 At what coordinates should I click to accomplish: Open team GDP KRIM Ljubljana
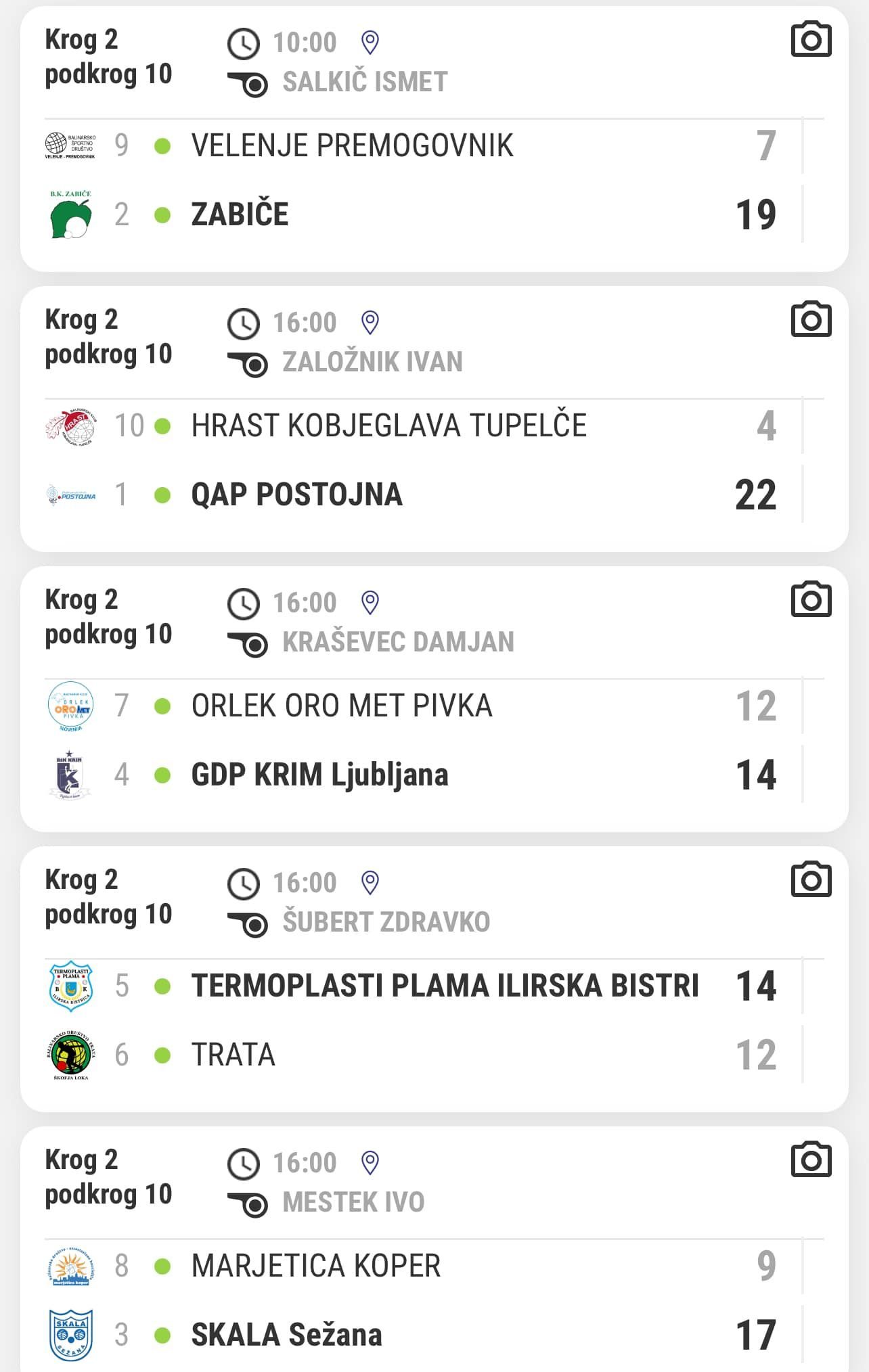pos(319,775)
